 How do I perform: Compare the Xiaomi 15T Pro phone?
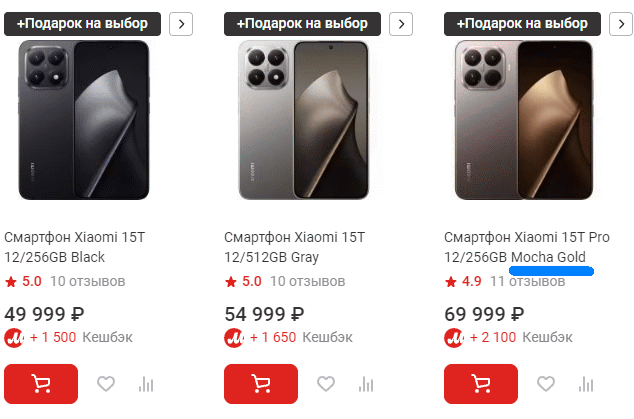586,384
